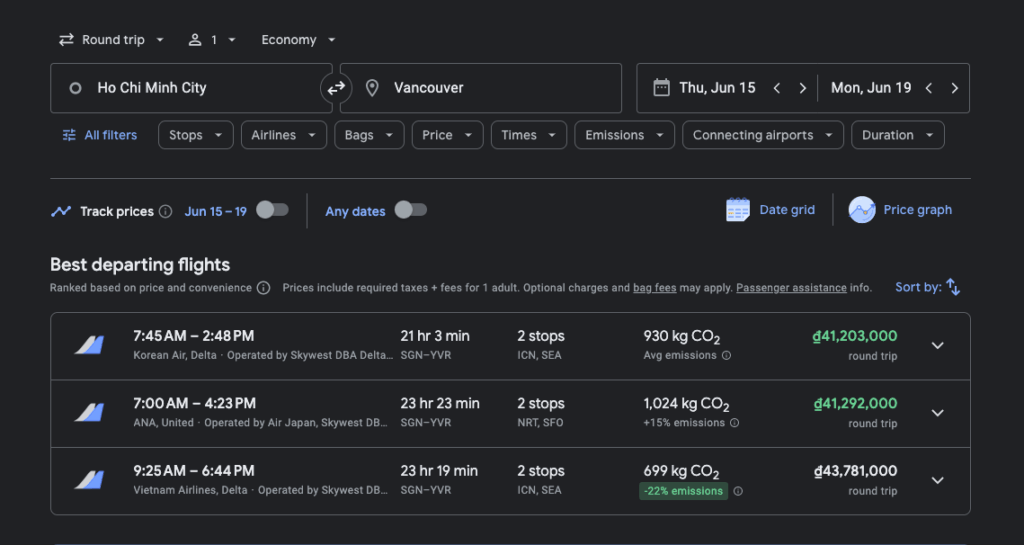Click info icon beside Avg emissions
This screenshot has width=1024, height=545.
(727, 355)
